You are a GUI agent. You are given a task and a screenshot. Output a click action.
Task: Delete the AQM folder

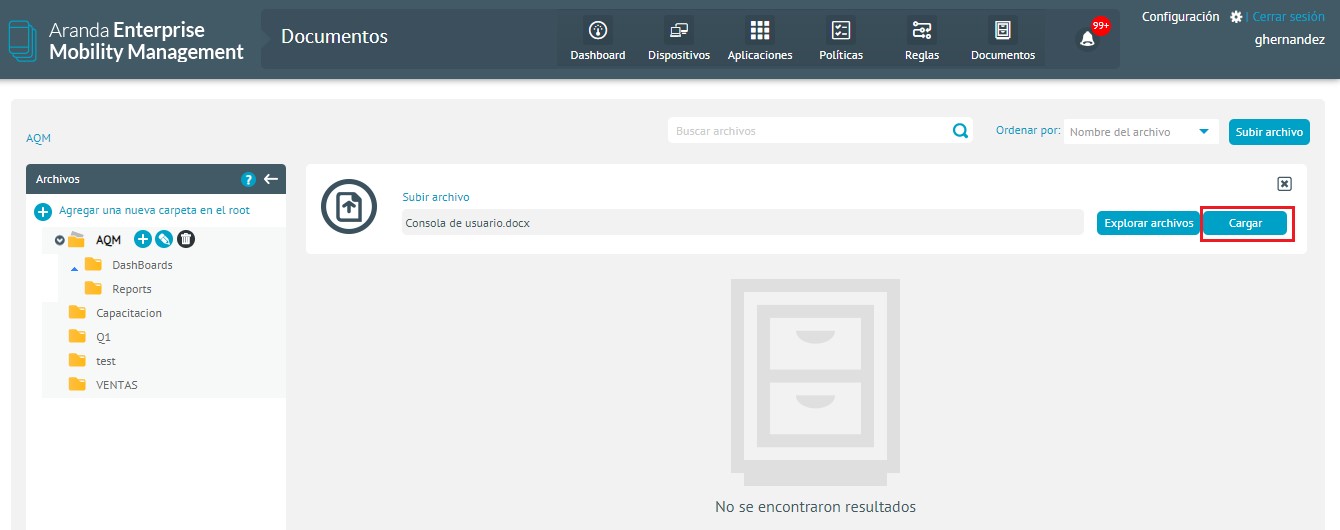coord(186,239)
